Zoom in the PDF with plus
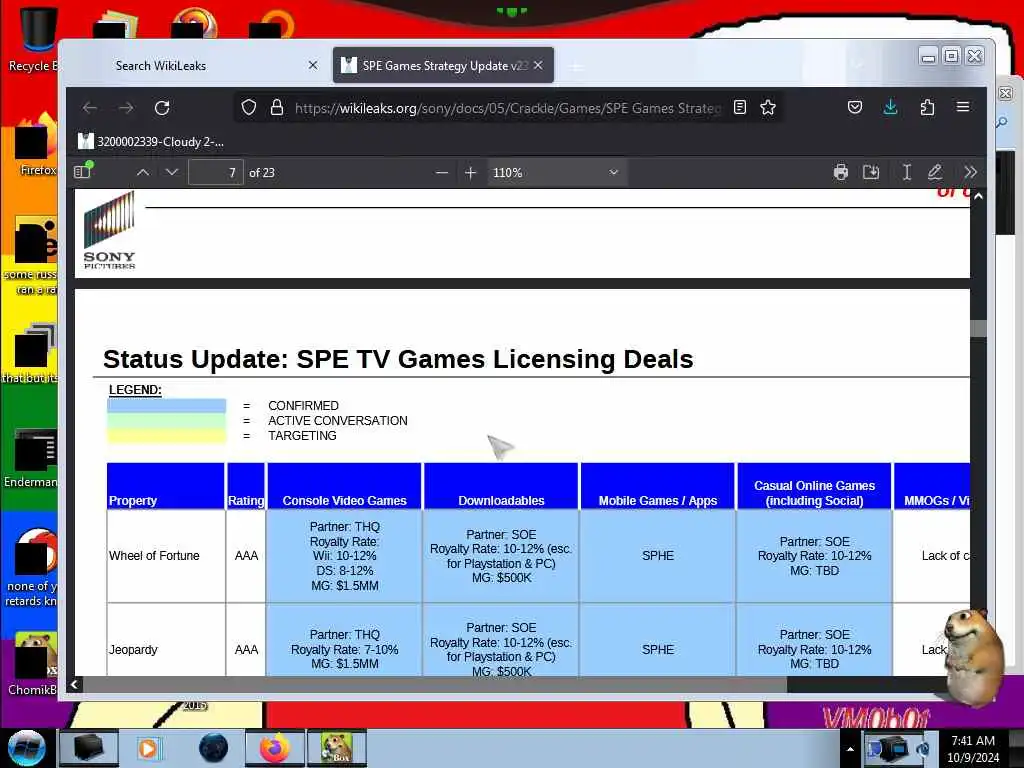 click(x=470, y=172)
